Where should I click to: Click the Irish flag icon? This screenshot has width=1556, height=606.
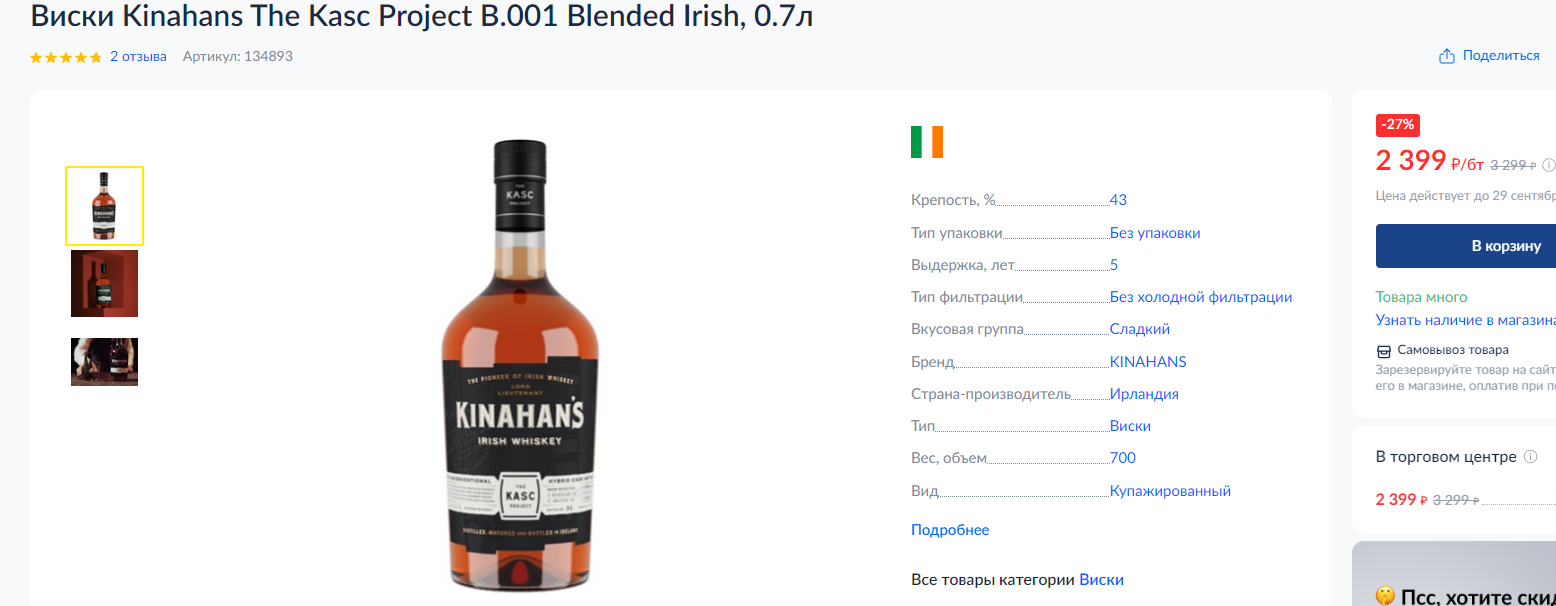tap(927, 142)
